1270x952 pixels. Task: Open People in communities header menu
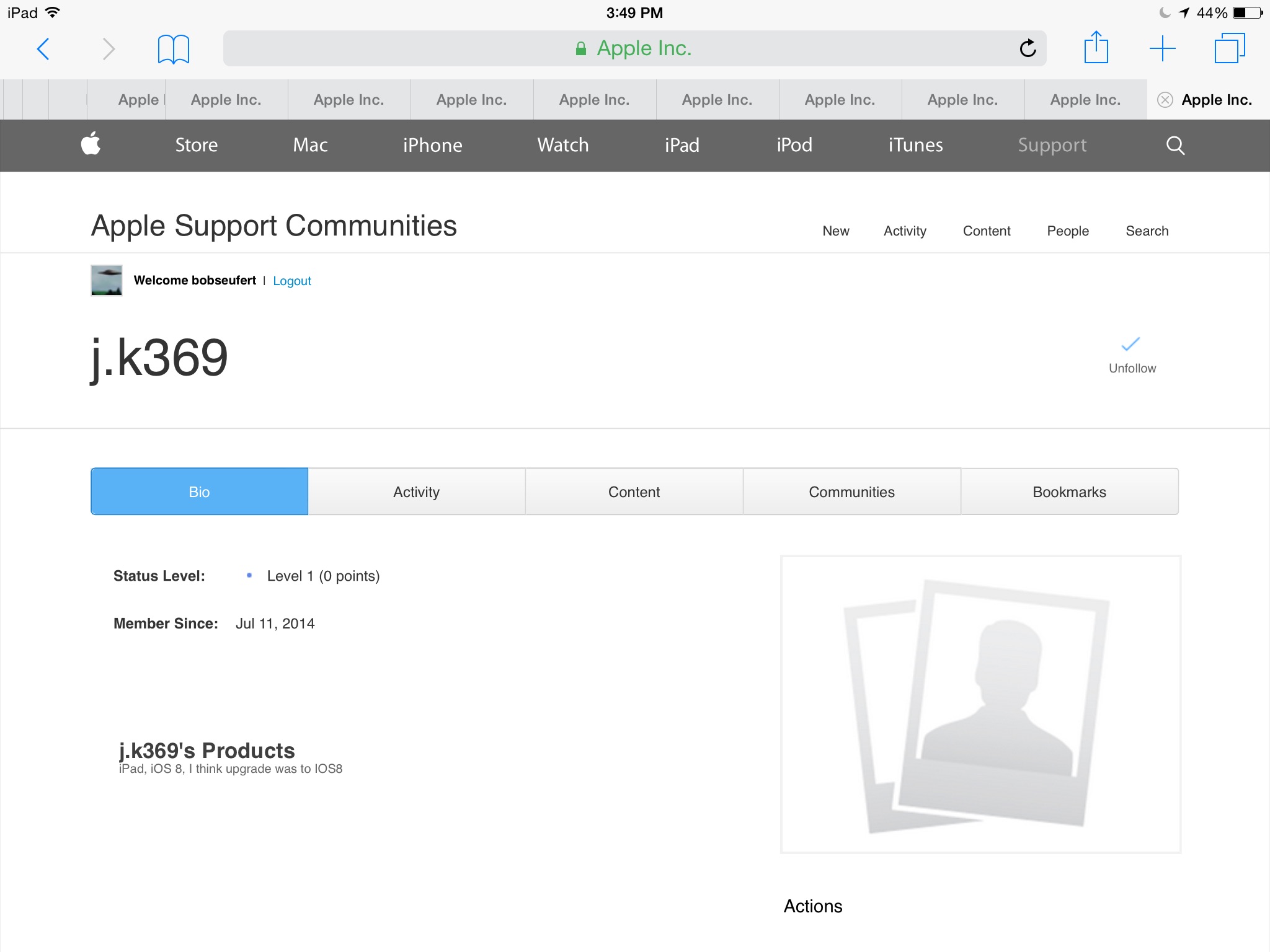1068,231
